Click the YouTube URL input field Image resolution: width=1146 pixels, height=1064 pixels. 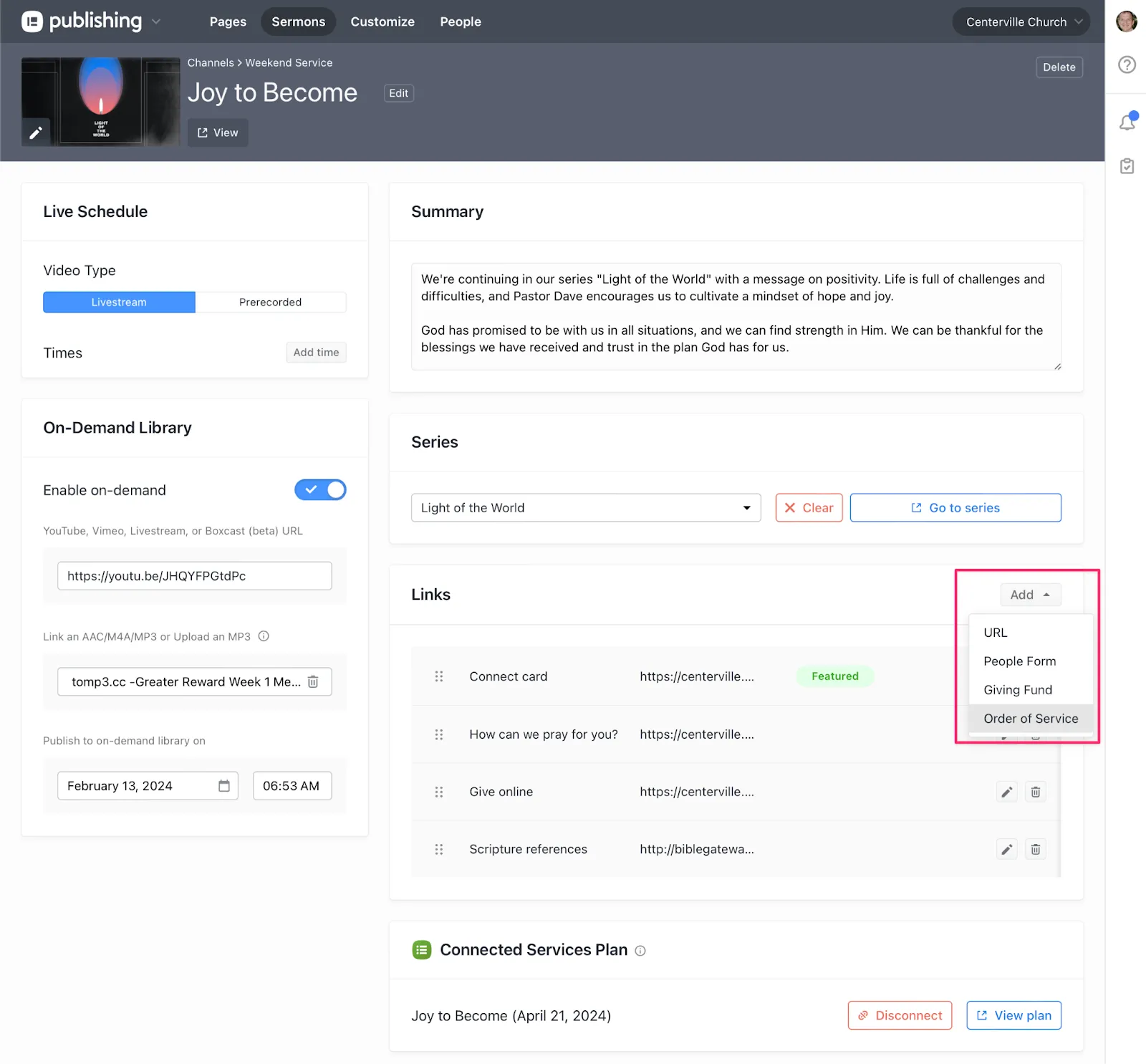[x=194, y=576]
